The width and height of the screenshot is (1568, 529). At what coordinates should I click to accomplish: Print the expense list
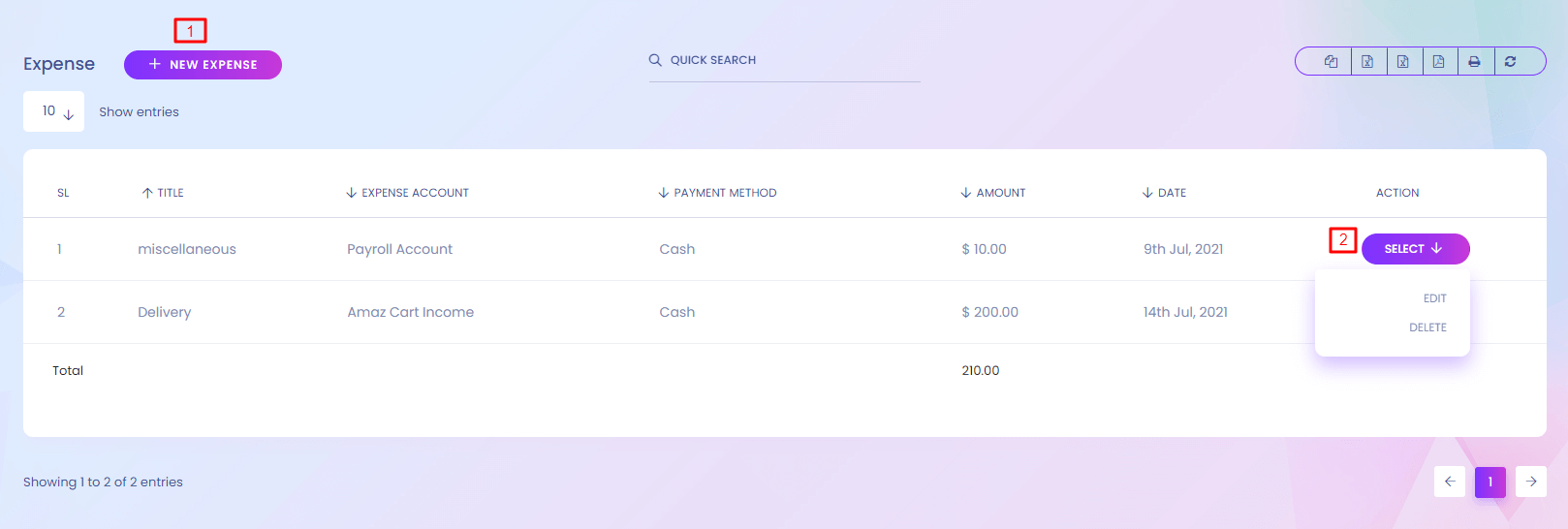click(x=1474, y=61)
